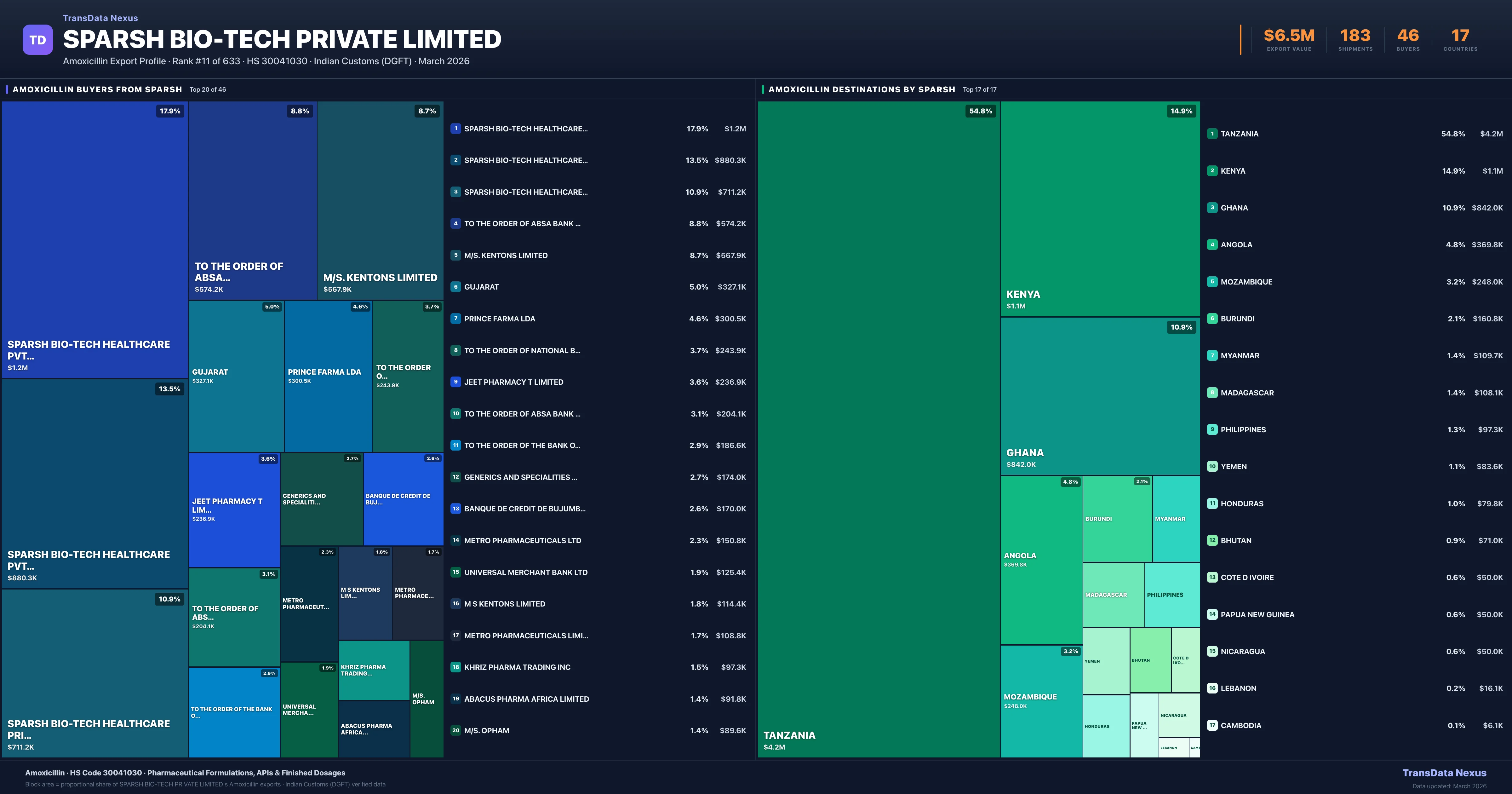
Task: Click rank badge 17 beside Cambodia
Action: point(1212,725)
